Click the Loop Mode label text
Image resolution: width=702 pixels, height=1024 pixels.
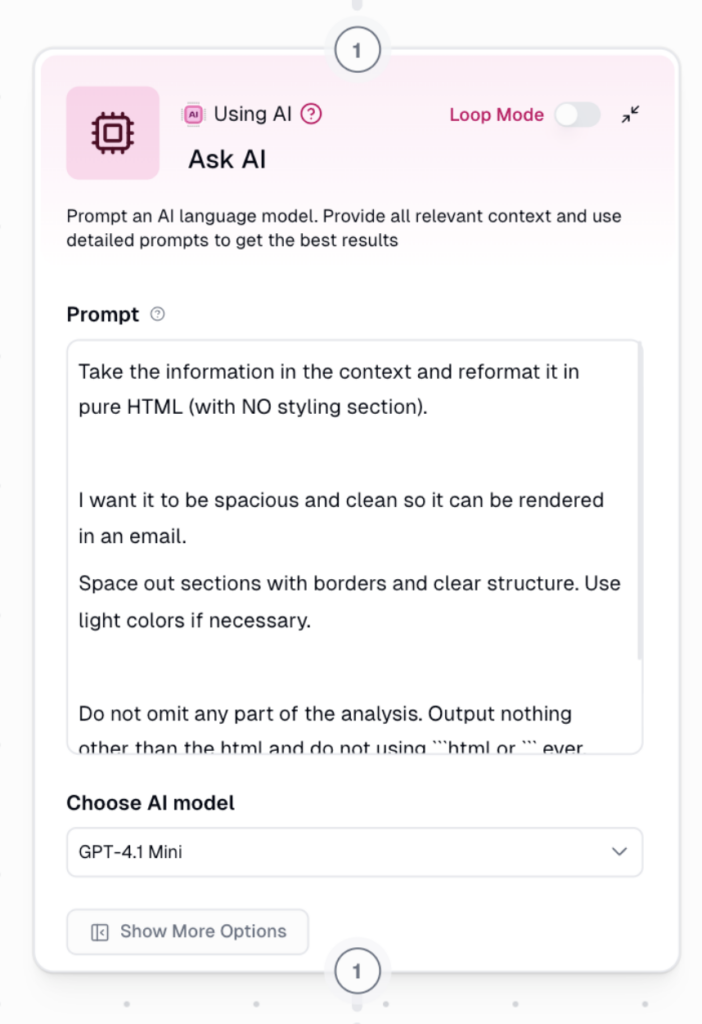point(496,115)
